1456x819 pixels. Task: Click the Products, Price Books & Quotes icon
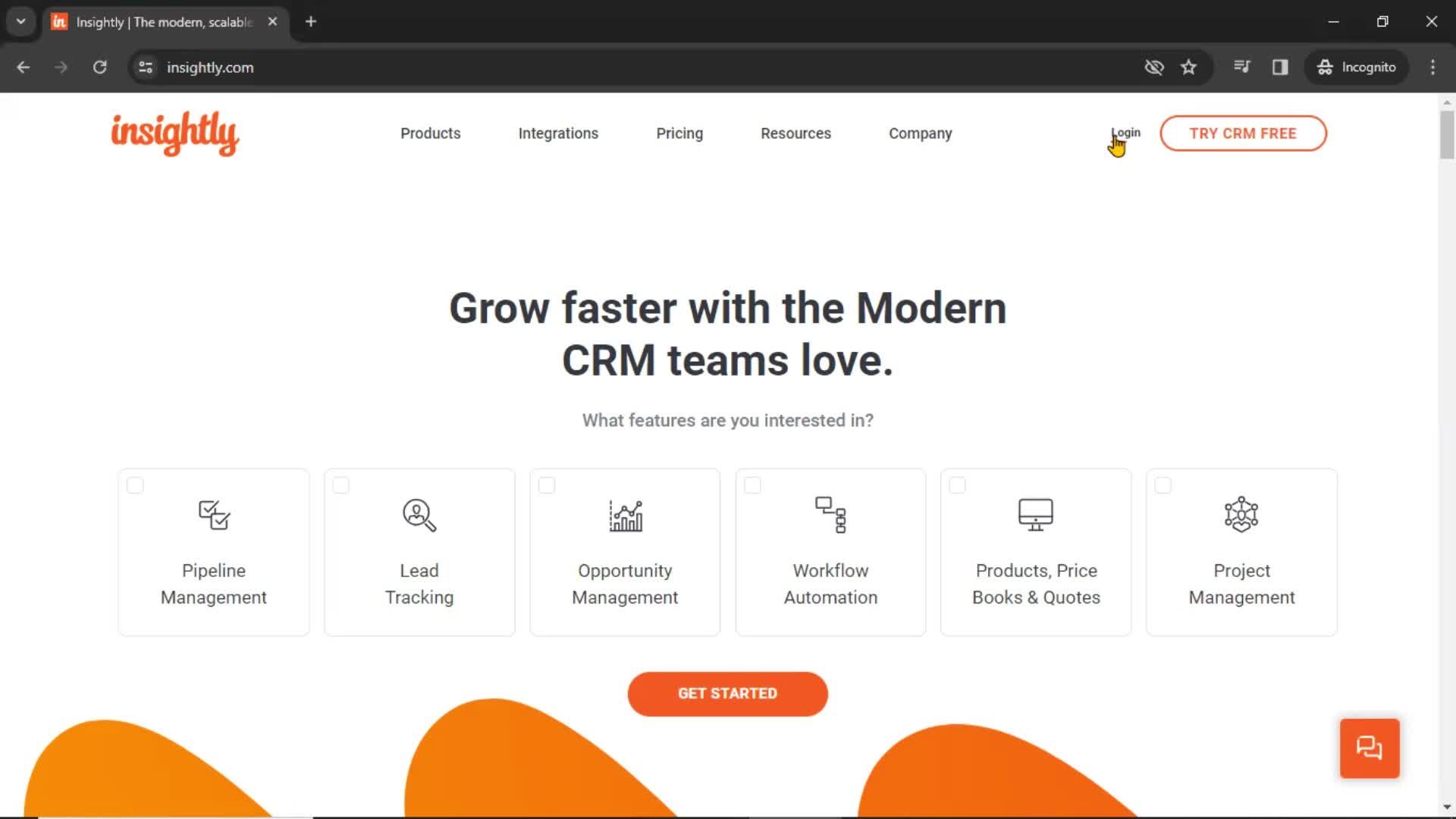pos(1035,514)
